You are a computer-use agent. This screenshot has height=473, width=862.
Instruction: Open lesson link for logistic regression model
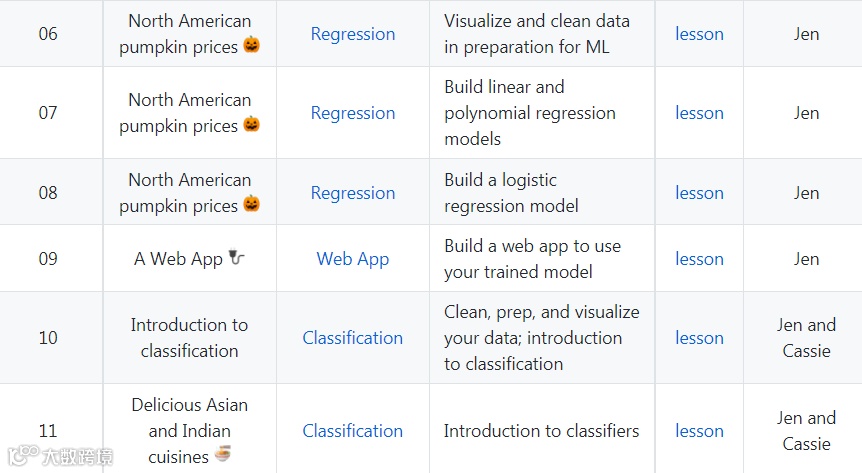coord(699,193)
